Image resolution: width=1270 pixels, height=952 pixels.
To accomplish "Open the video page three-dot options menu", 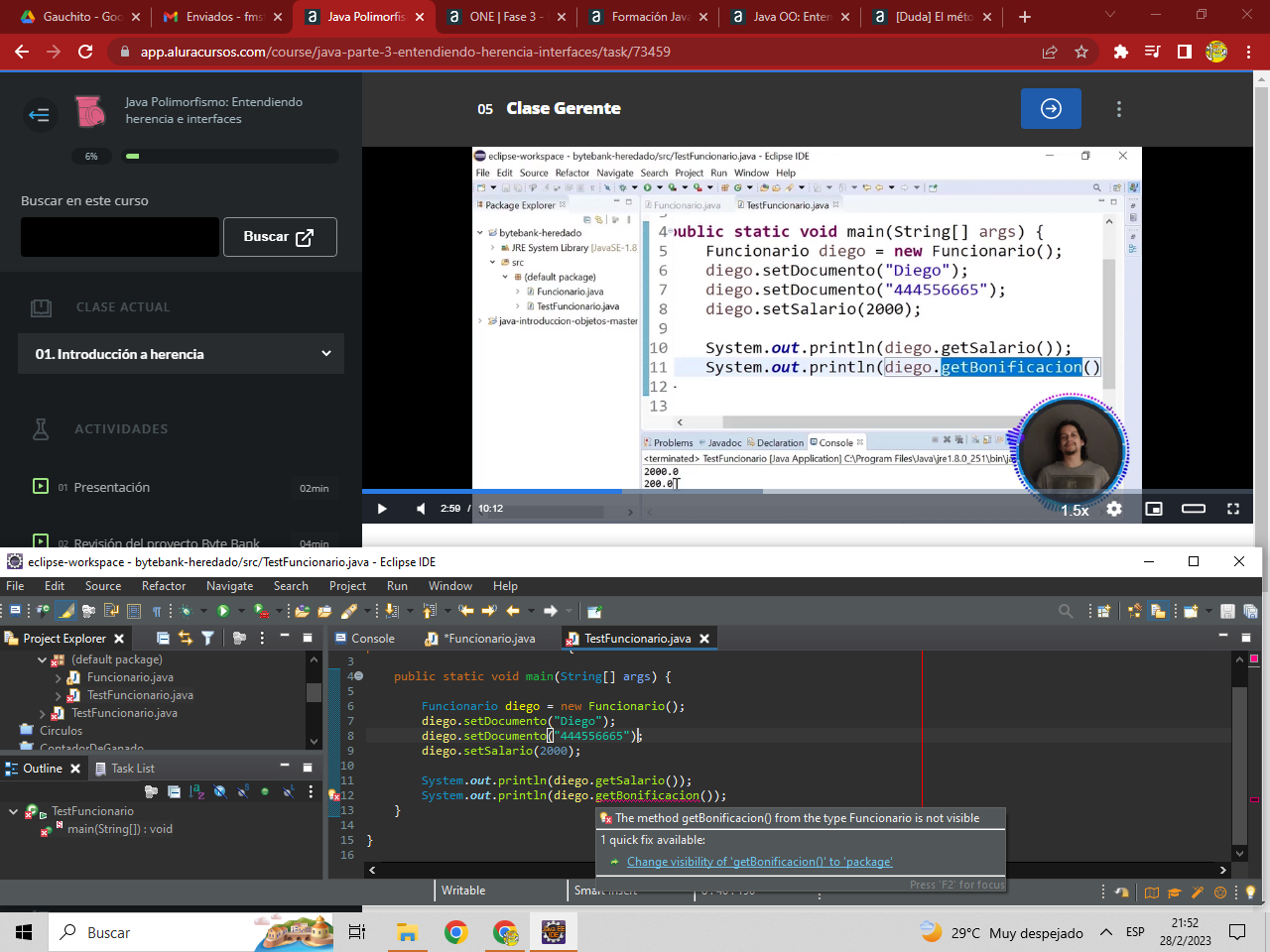I will point(1119,109).
